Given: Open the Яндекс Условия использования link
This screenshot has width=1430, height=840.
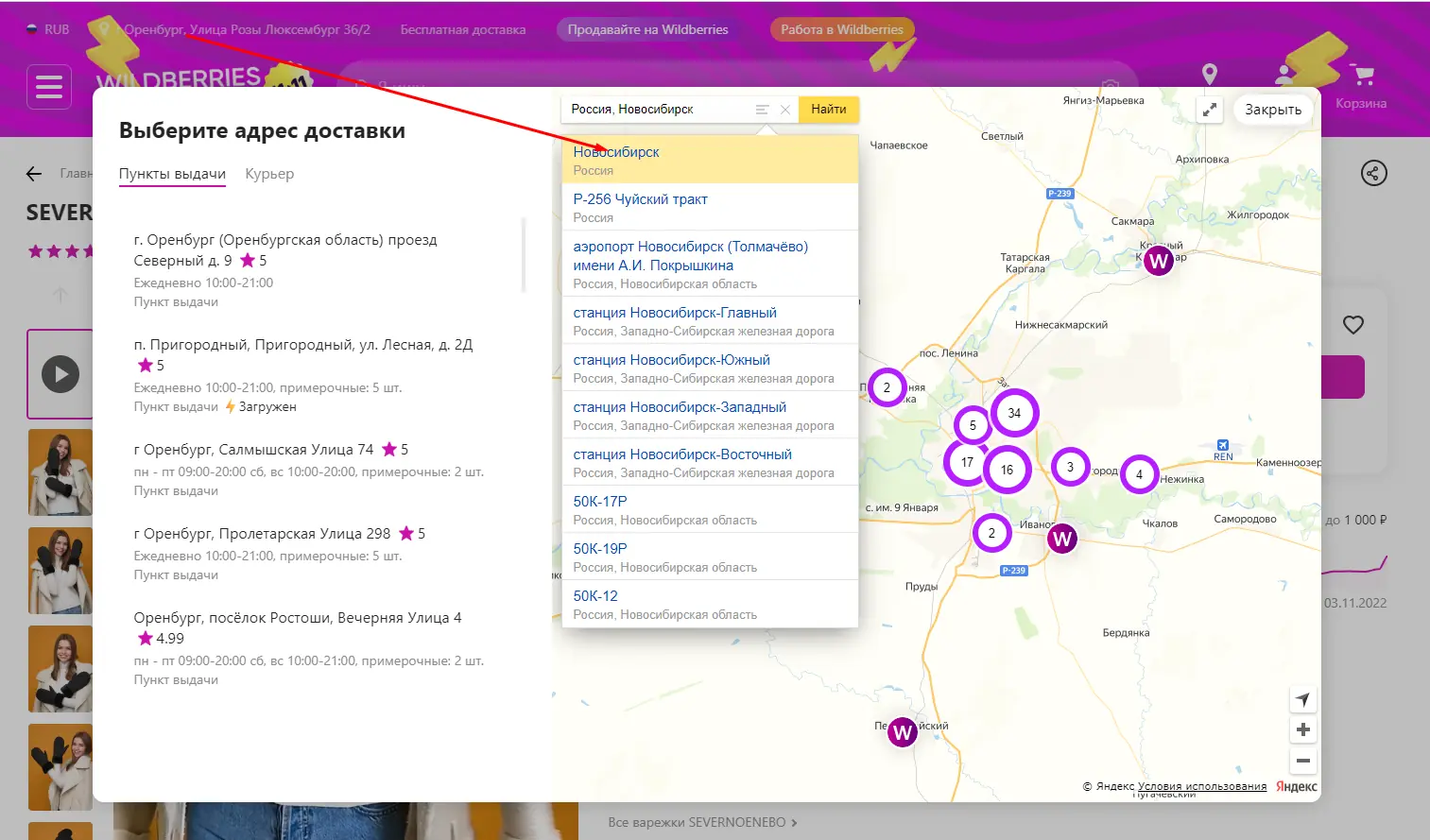Looking at the screenshot, I should [x=1202, y=786].
